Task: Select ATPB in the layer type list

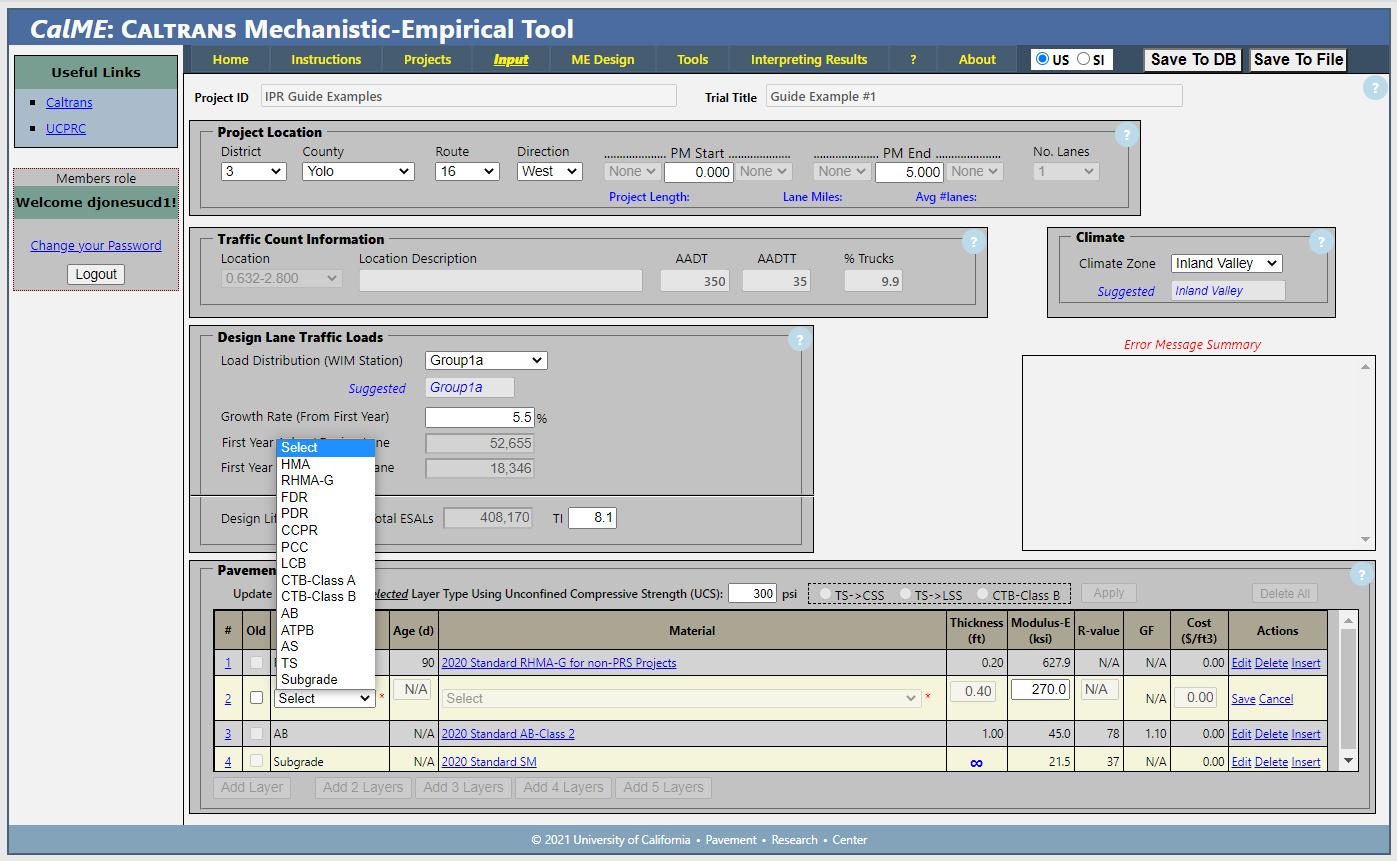Action: pyautogui.click(x=325, y=630)
